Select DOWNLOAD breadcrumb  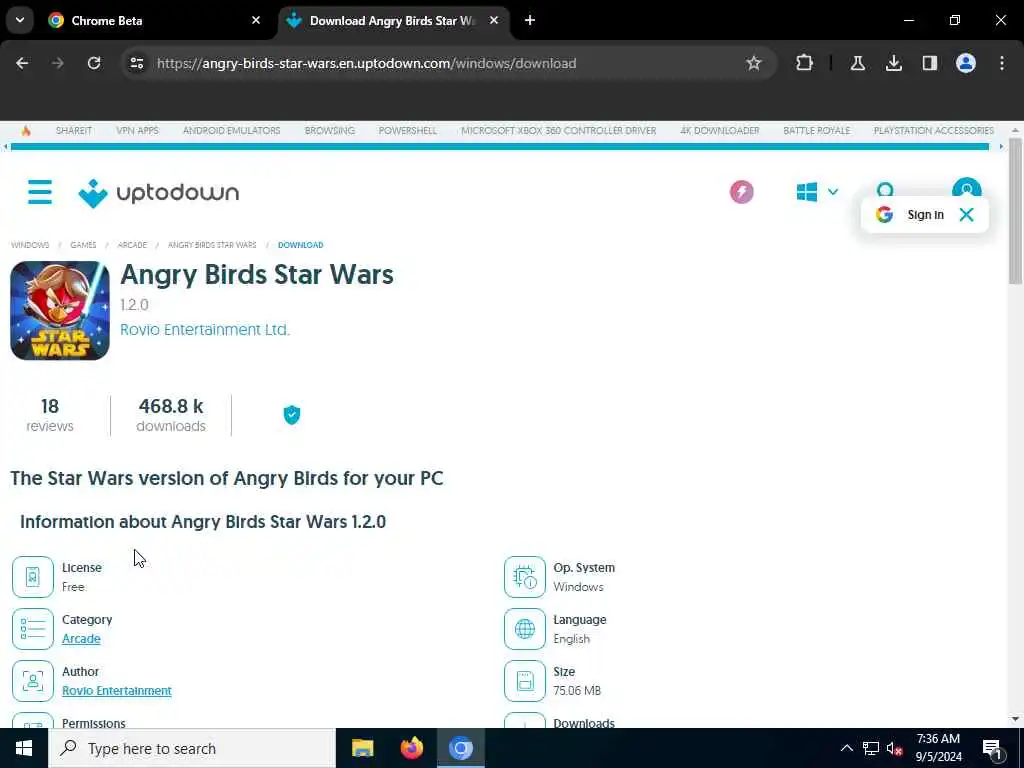300,245
